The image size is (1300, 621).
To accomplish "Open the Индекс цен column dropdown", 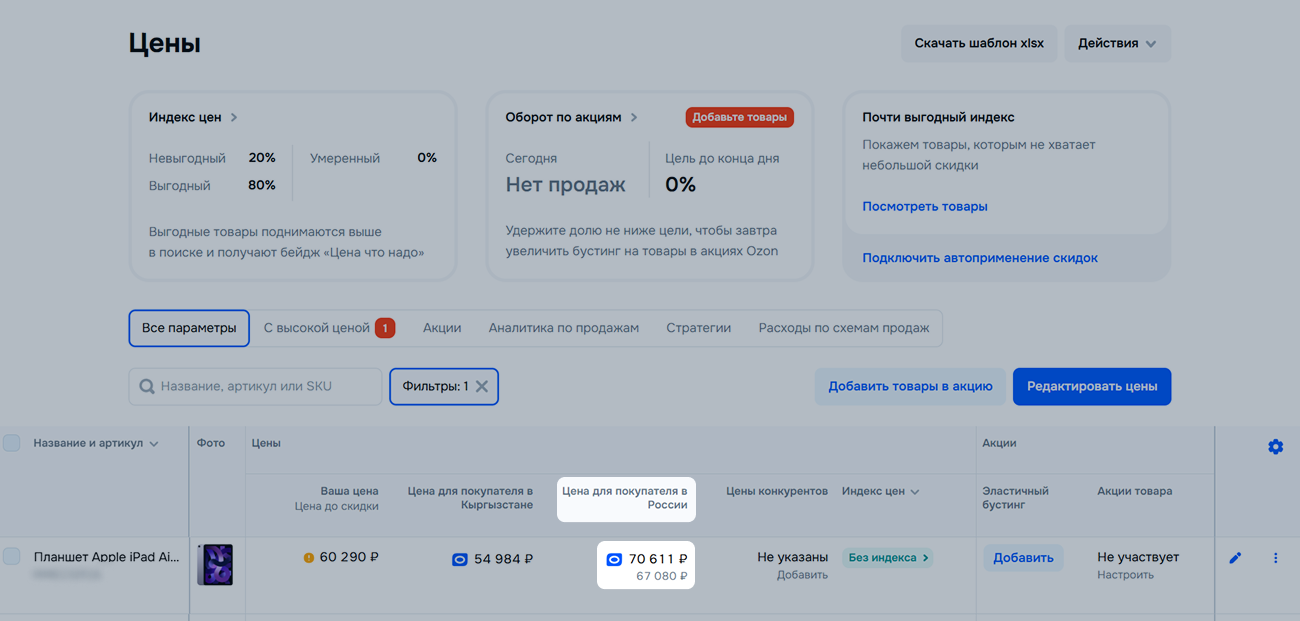I will (x=914, y=492).
